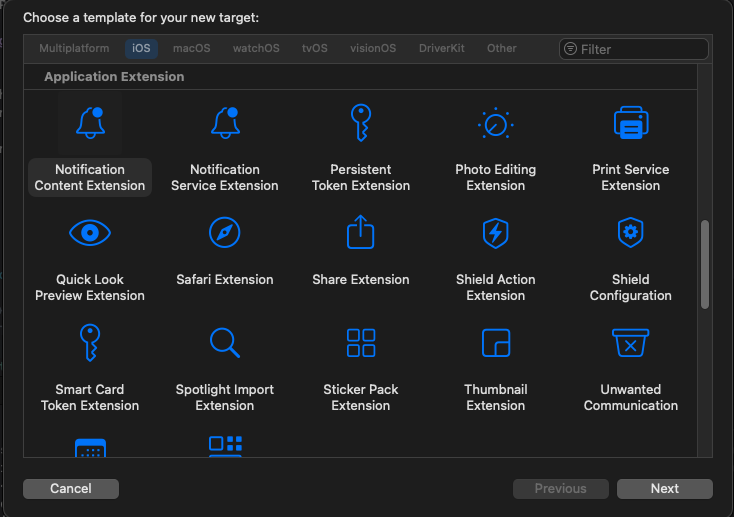Screen dimensions: 734x517
Task: Click the "Persistent Token Extension" label
Action: point(361,177)
